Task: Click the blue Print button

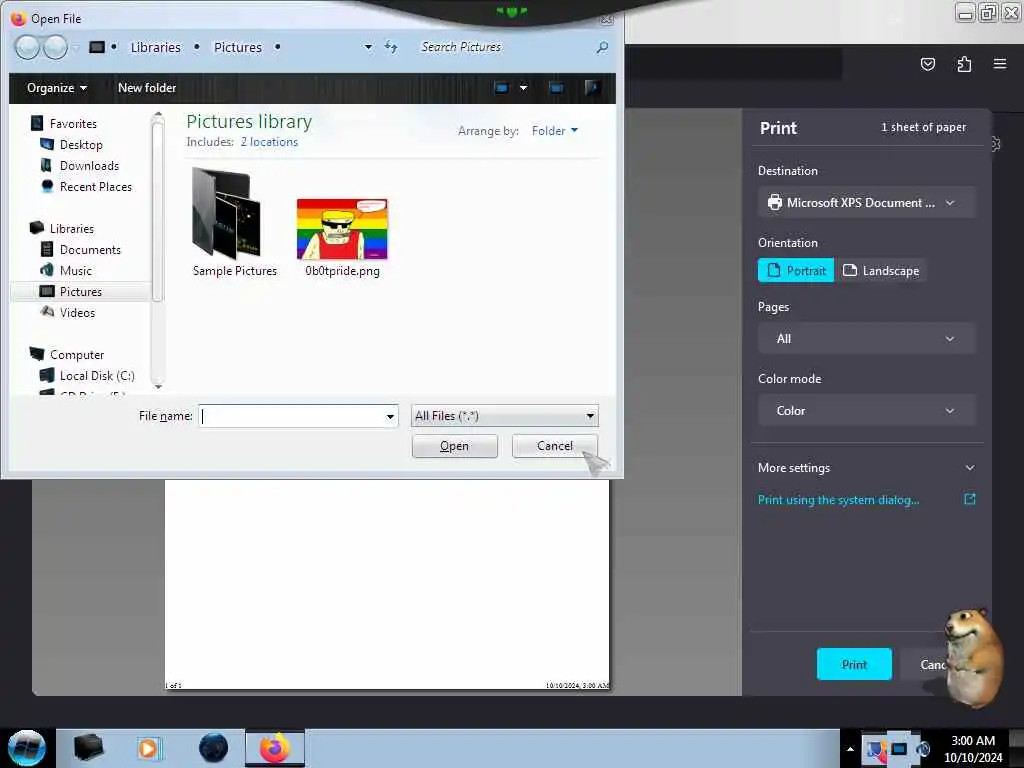Action: (x=854, y=664)
